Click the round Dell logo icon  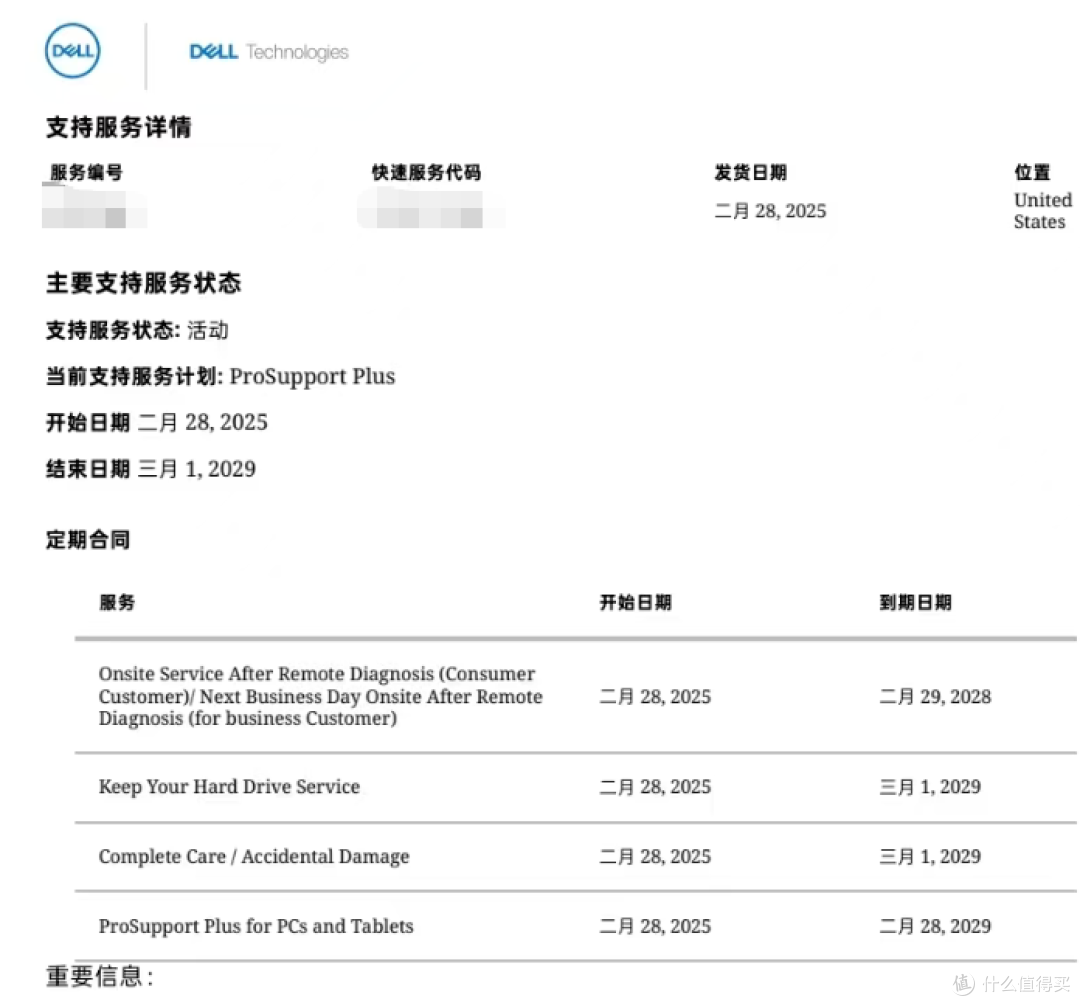point(72,51)
